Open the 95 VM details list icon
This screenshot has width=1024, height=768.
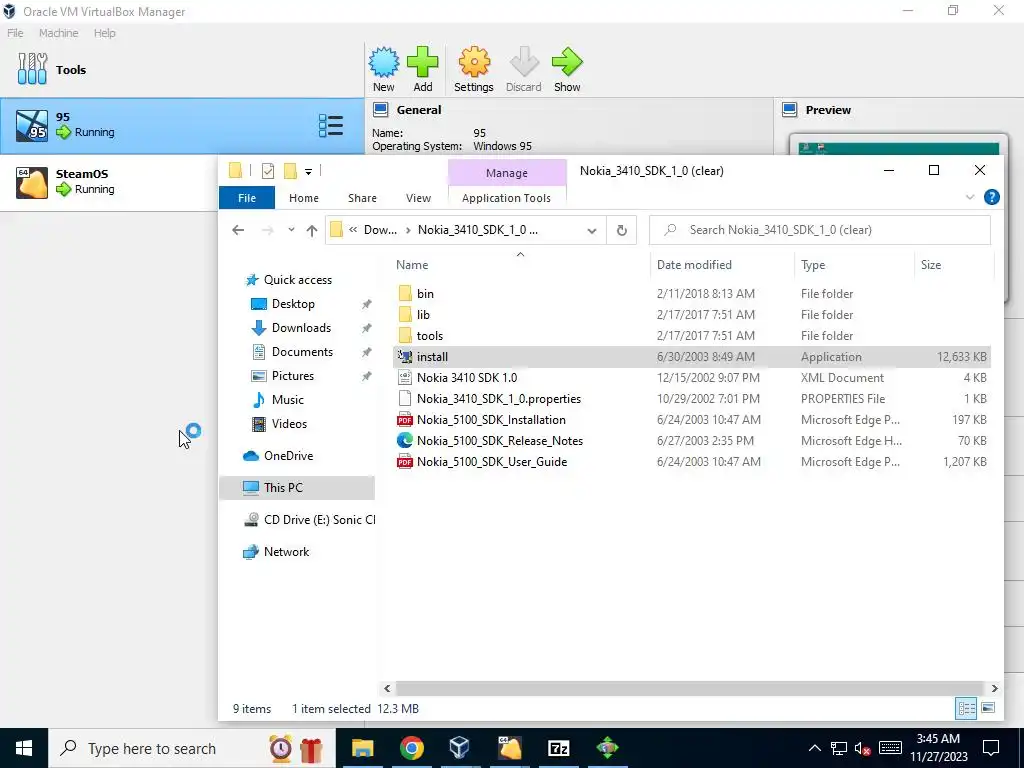(331, 125)
